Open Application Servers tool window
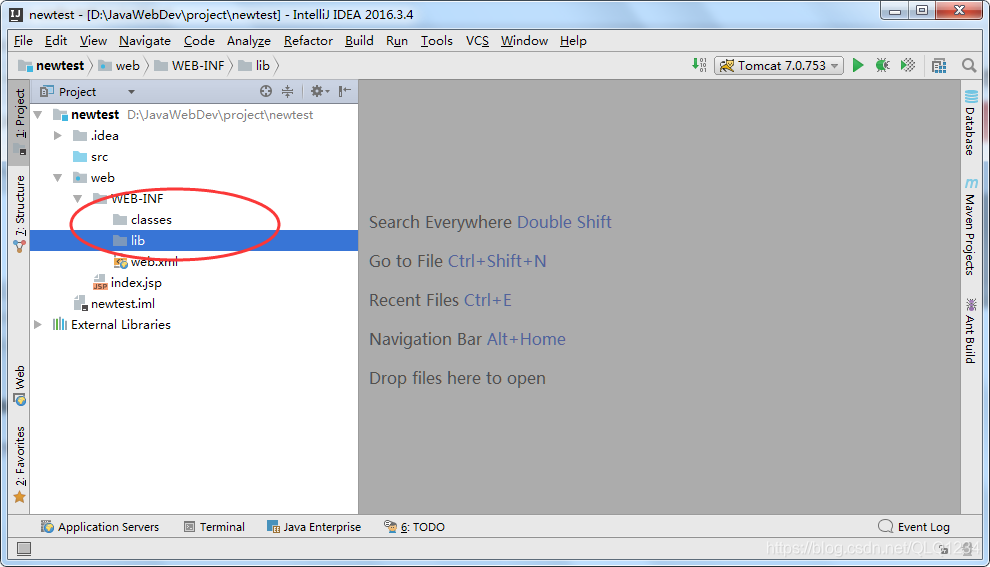 100,527
